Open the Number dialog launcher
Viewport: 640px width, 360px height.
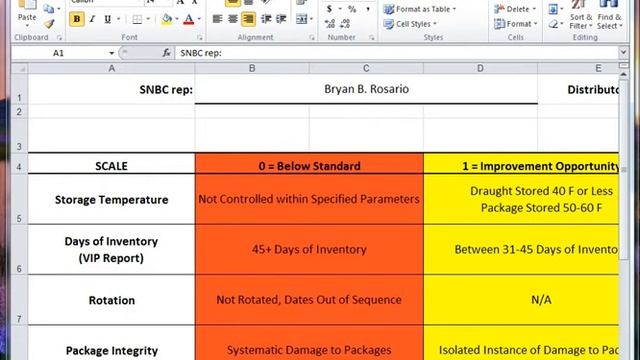pyautogui.click(x=371, y=38)
